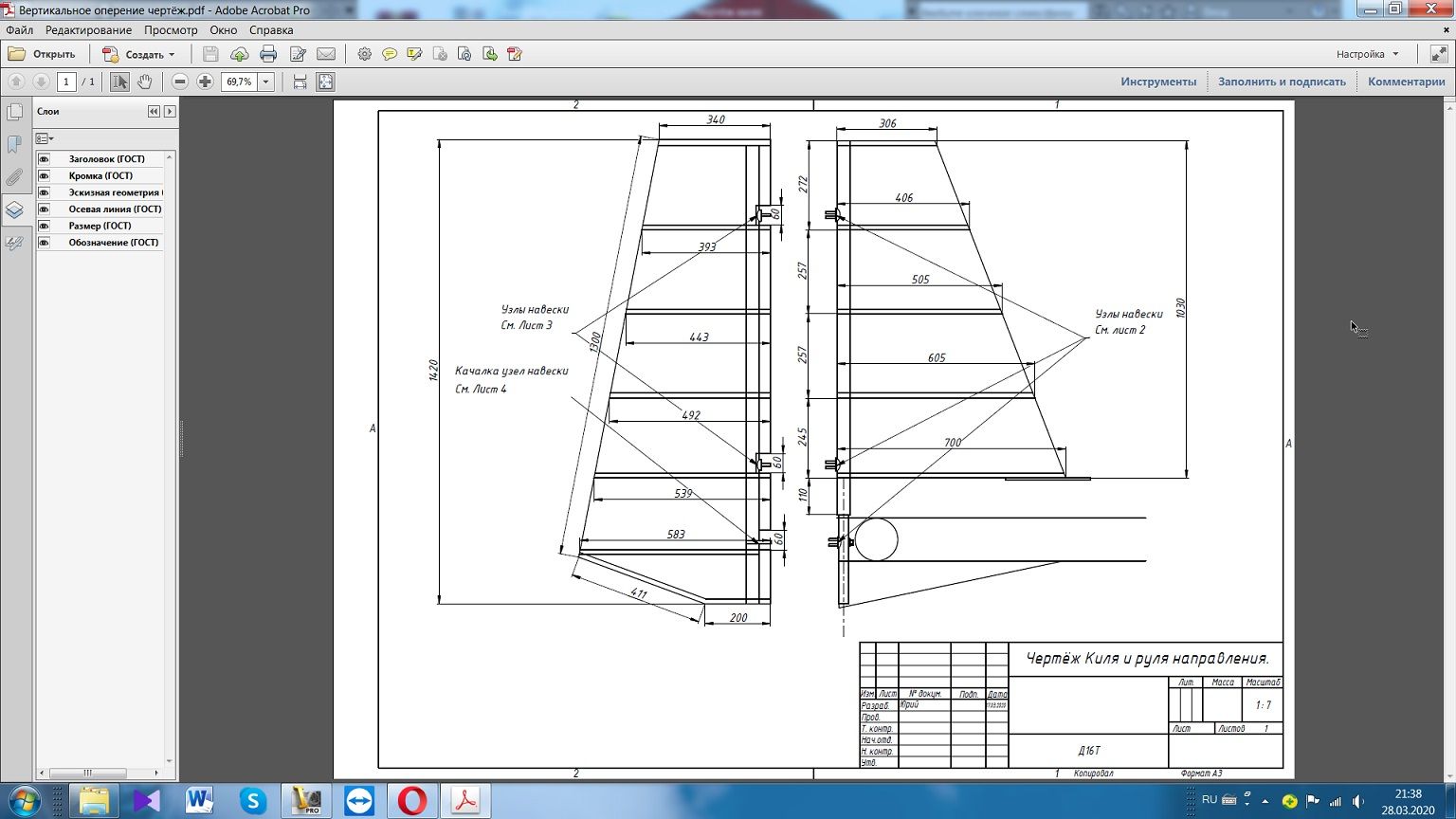The height and width of the screenshot is (819, 1456).
Task: Hide the Осевая линия (ГОСТ) layer
Action: [44, 209]
